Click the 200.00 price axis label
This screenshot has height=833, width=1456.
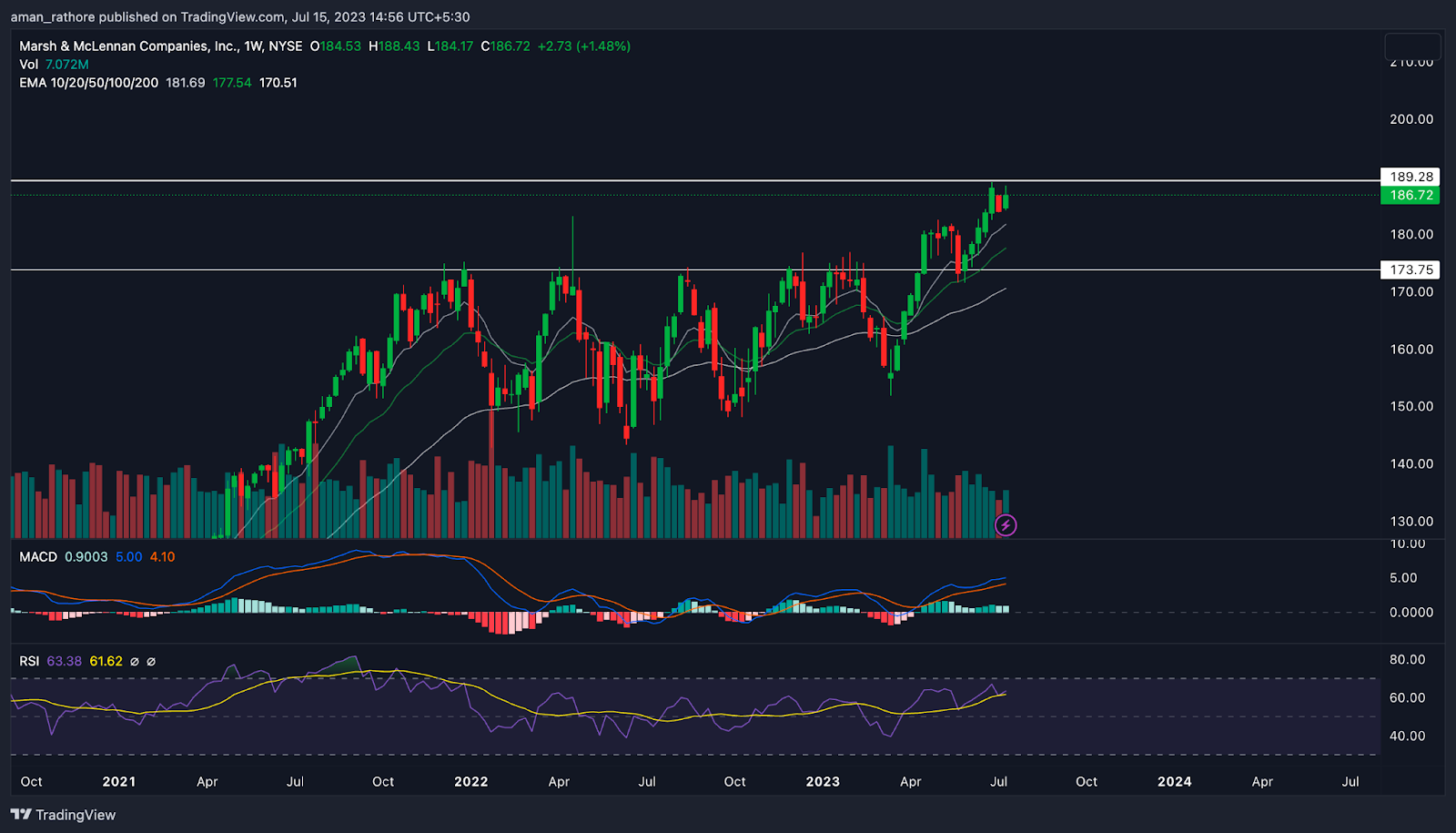pyautogui.click(x=1411, y=119)
